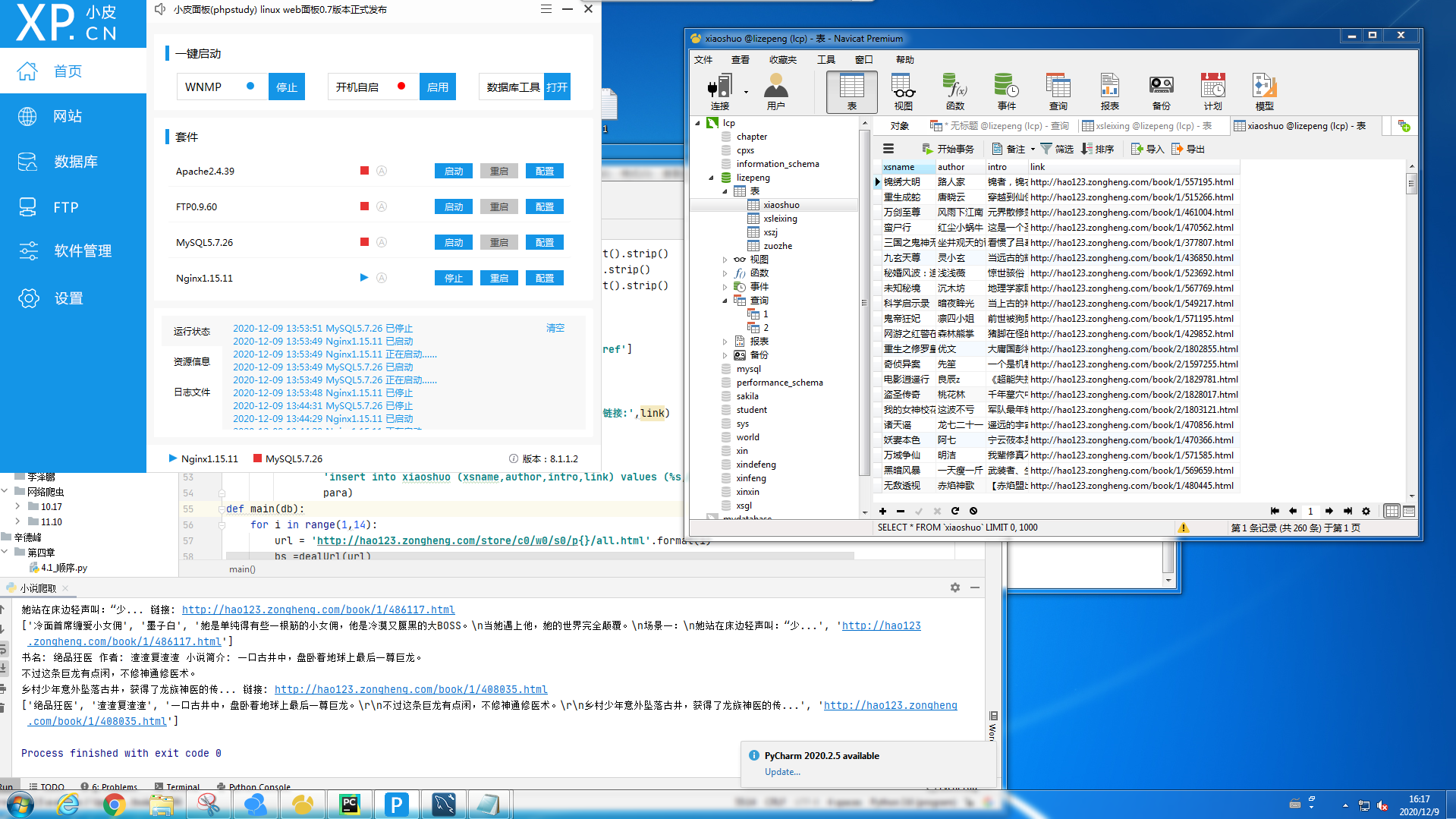
Task: Click the Event (事件) toolbar icon
Action: pos(1006,92)
